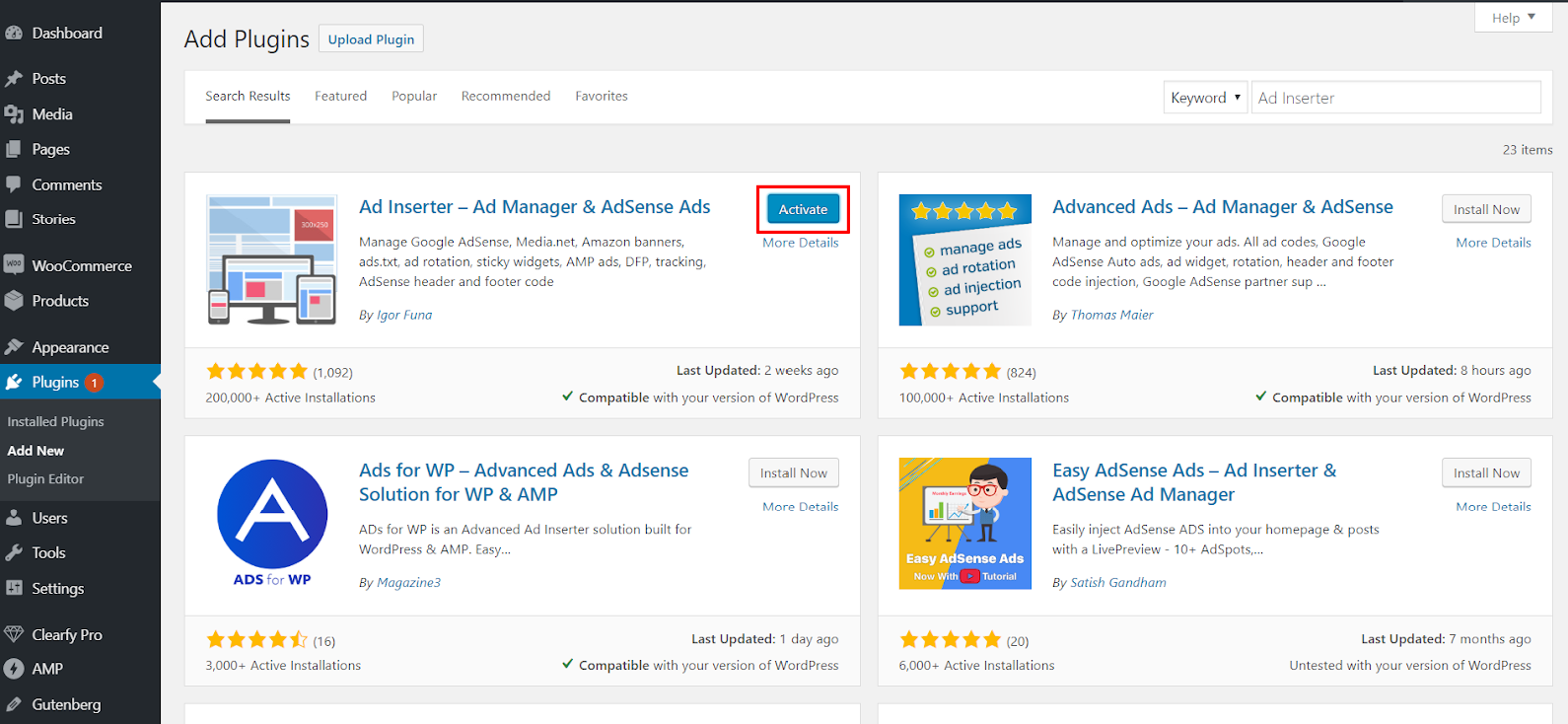The image size is (1568, 724).
Task: Click the WooCommerce logo icon
Action: 14,265
